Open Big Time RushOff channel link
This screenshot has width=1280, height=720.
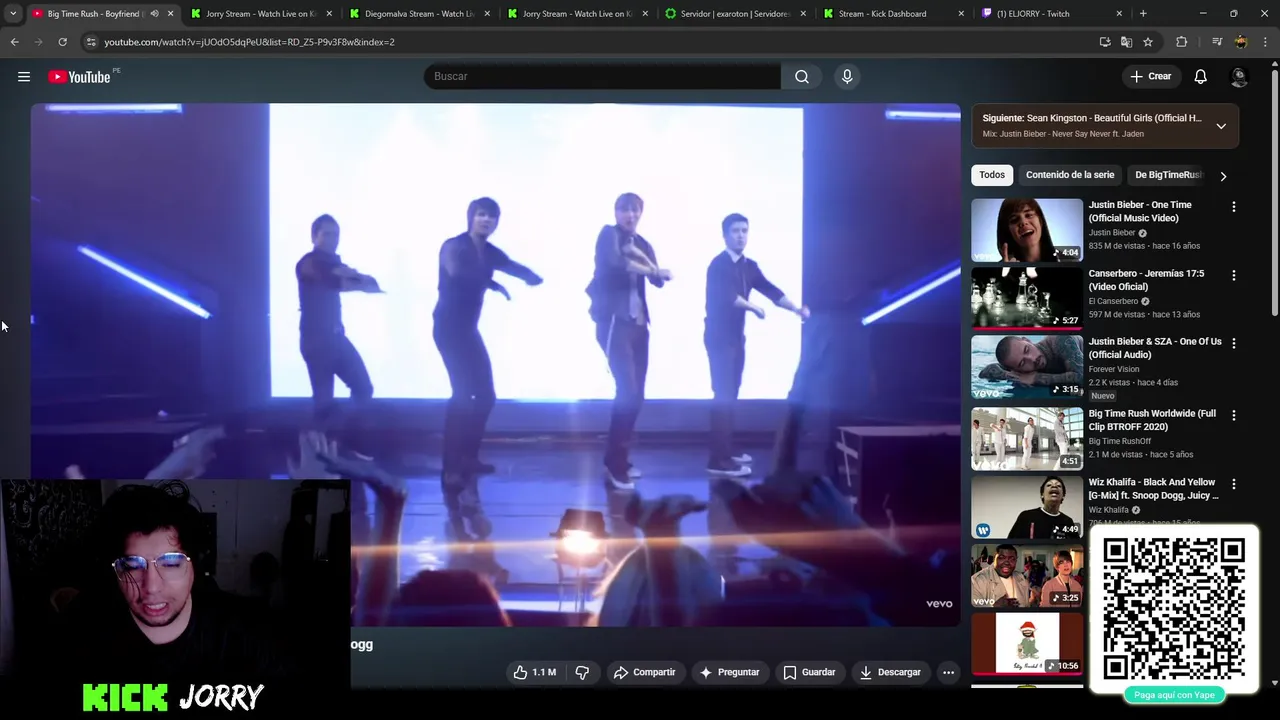[1120, 441]
